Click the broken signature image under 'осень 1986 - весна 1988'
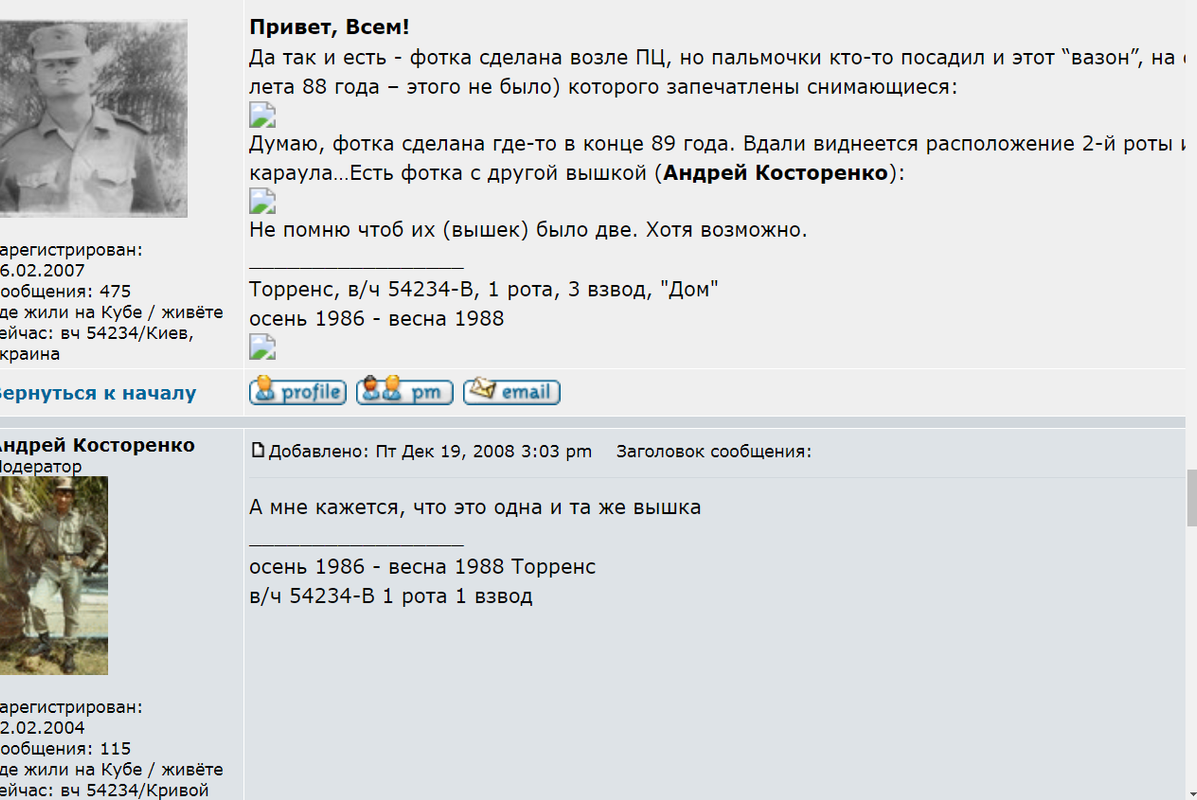Viewport: 1197px width, 800px height. [262, 347]
